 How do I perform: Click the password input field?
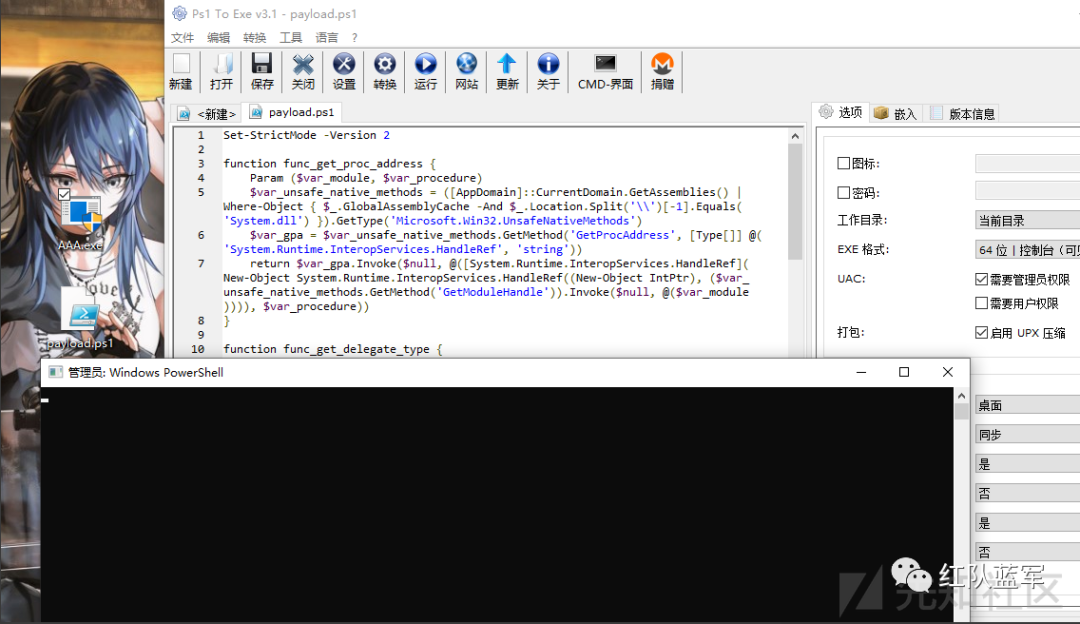point(1028,191)
